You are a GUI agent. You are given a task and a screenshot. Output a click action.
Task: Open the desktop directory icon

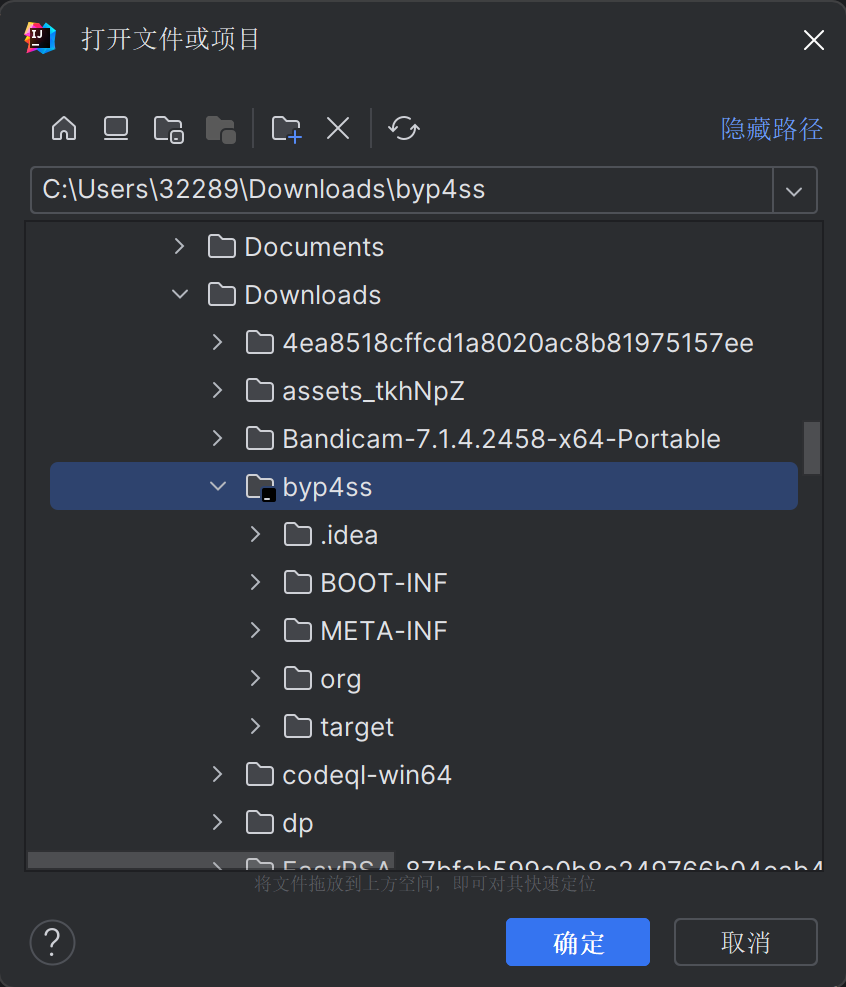(115, 128)
